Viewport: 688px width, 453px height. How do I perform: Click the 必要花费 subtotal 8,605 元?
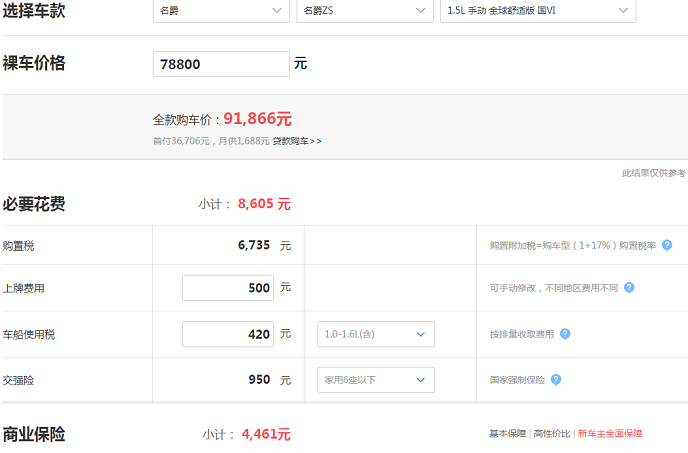pyautogui.click(x=264, y=204)
